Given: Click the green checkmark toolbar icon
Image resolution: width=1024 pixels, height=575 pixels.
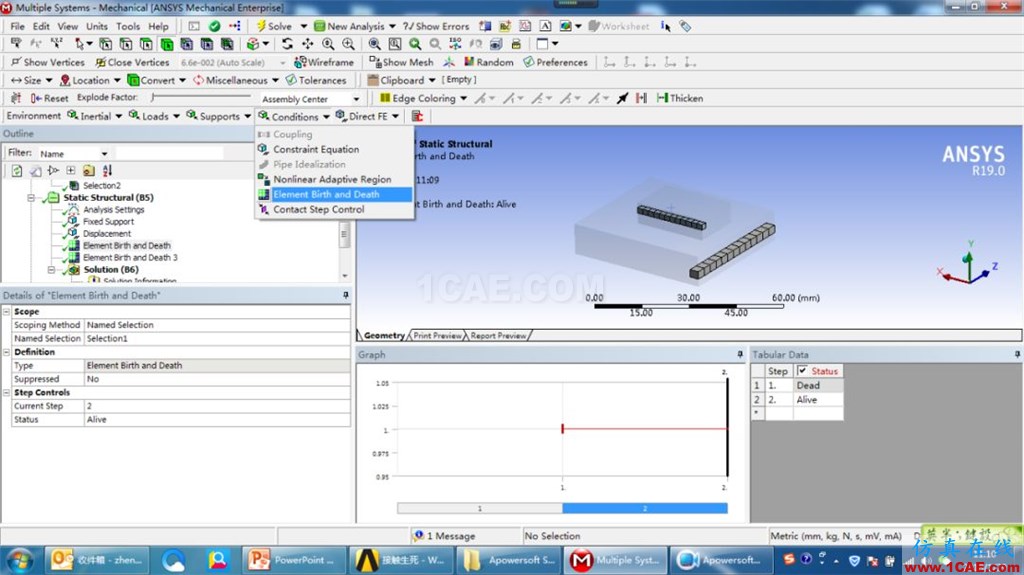Looking at the screenshot, I should coord(214,26).
